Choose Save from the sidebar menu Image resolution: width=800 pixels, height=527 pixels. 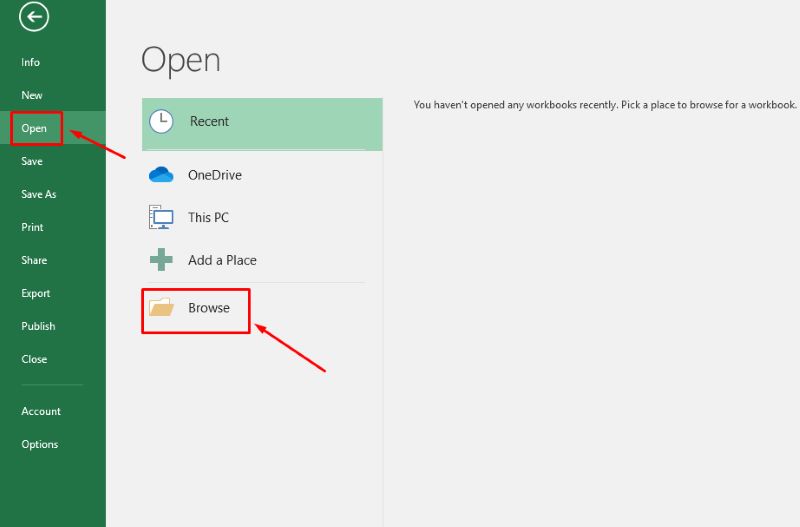32,161
